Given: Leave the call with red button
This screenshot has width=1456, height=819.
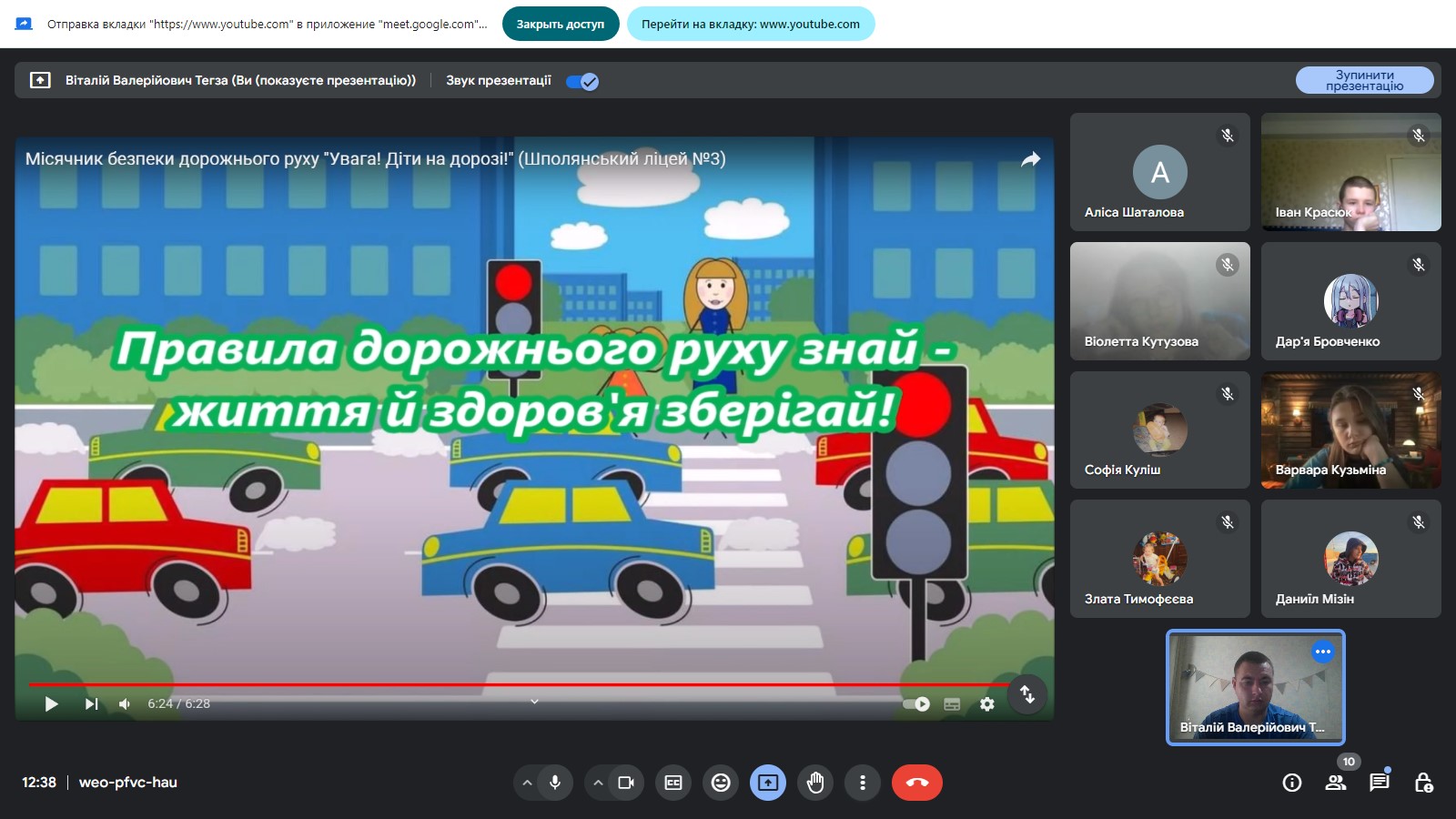Looking at the screenshot, I should [x=916, y=783].
